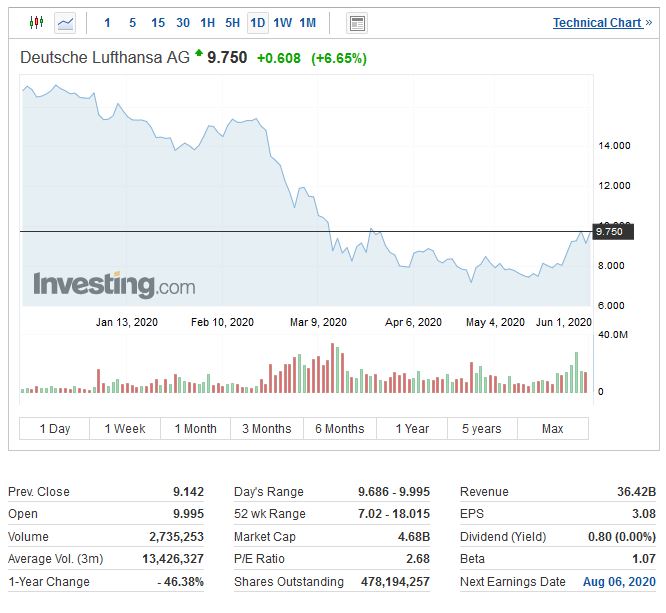Screen dimensions: 666x613
Task: Click Dividend (Yield) value 0.80 (0.00%)
Action: 622,537
